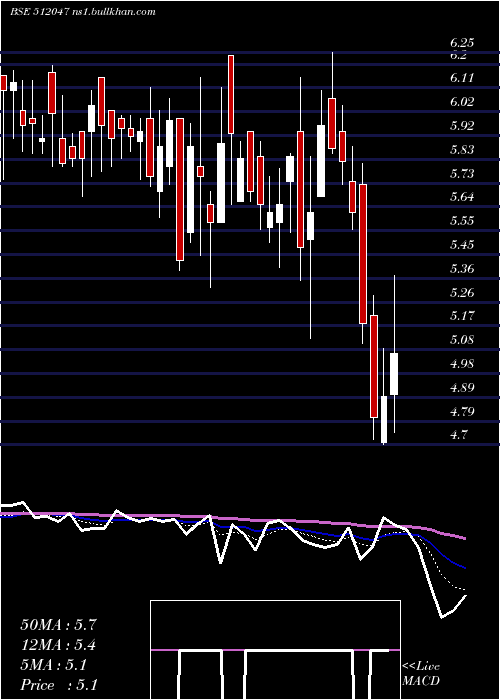Select the 6.25 price level label
Image resolution: width=500 pixels, height=700 pixels.
(462, 43)
